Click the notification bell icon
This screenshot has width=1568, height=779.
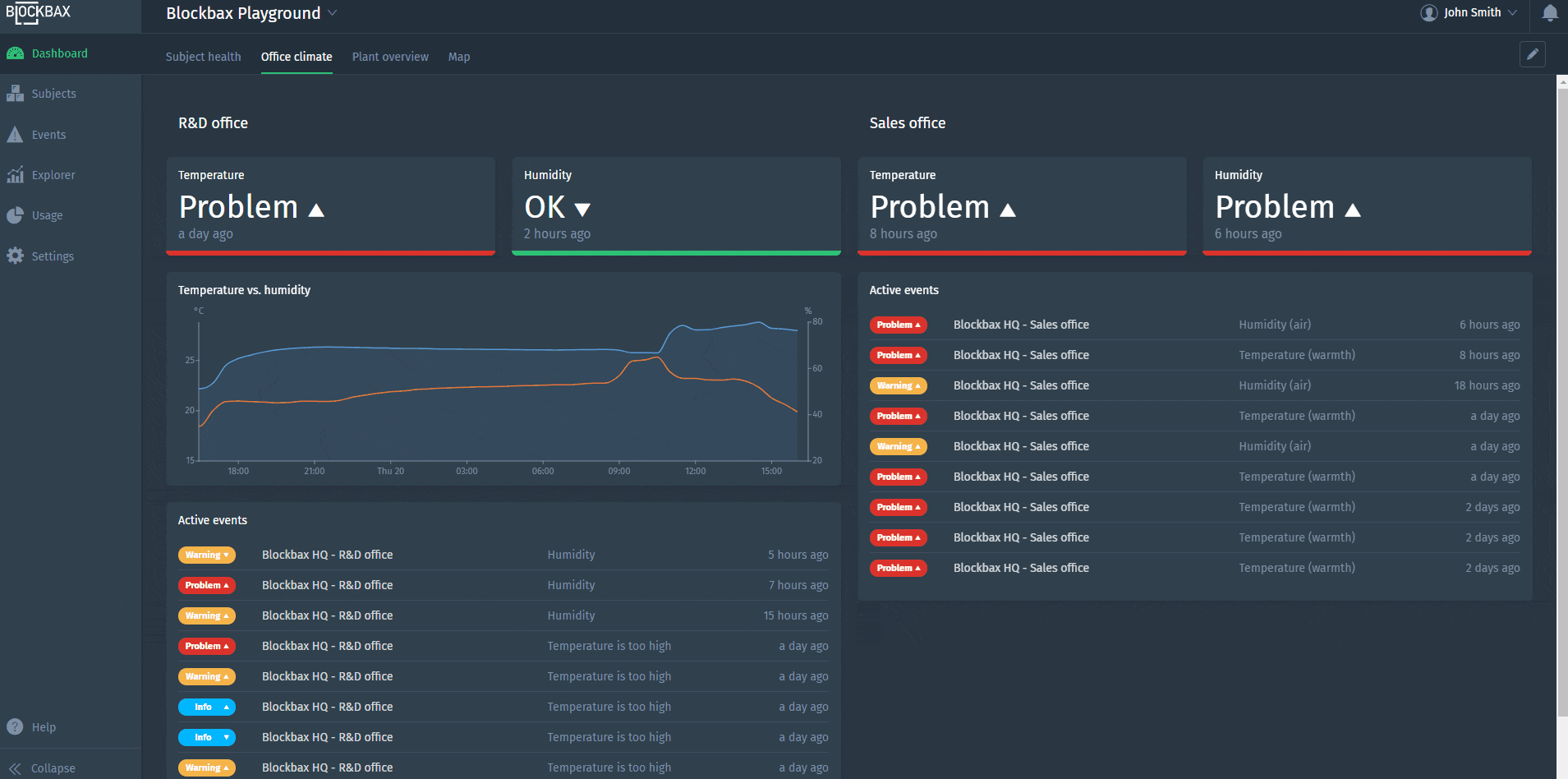tap(1550, 13)
